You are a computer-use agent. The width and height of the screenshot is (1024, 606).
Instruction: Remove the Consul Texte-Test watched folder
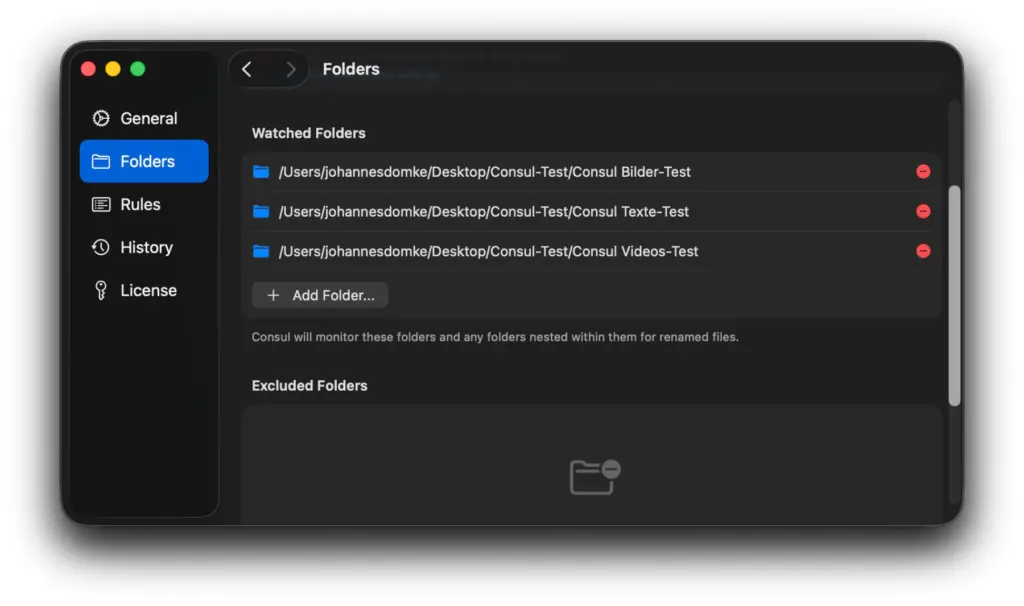pyautogui.click(x=923, y=211)
